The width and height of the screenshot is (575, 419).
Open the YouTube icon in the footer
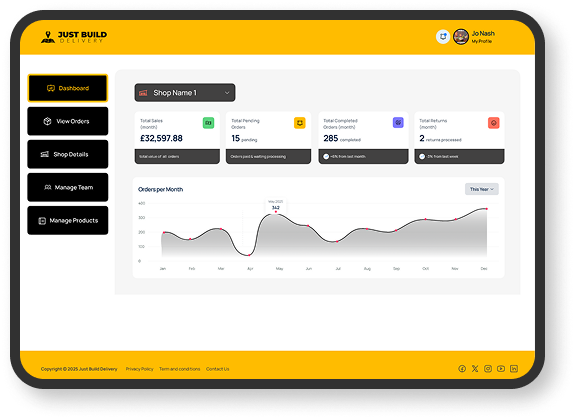click(501, 369)
